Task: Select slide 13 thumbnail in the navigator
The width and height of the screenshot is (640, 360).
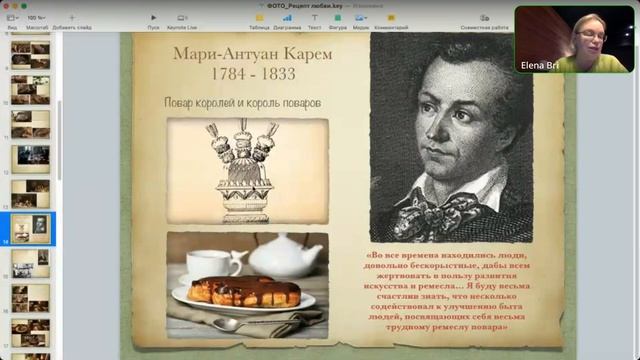Action: [31, 194]
